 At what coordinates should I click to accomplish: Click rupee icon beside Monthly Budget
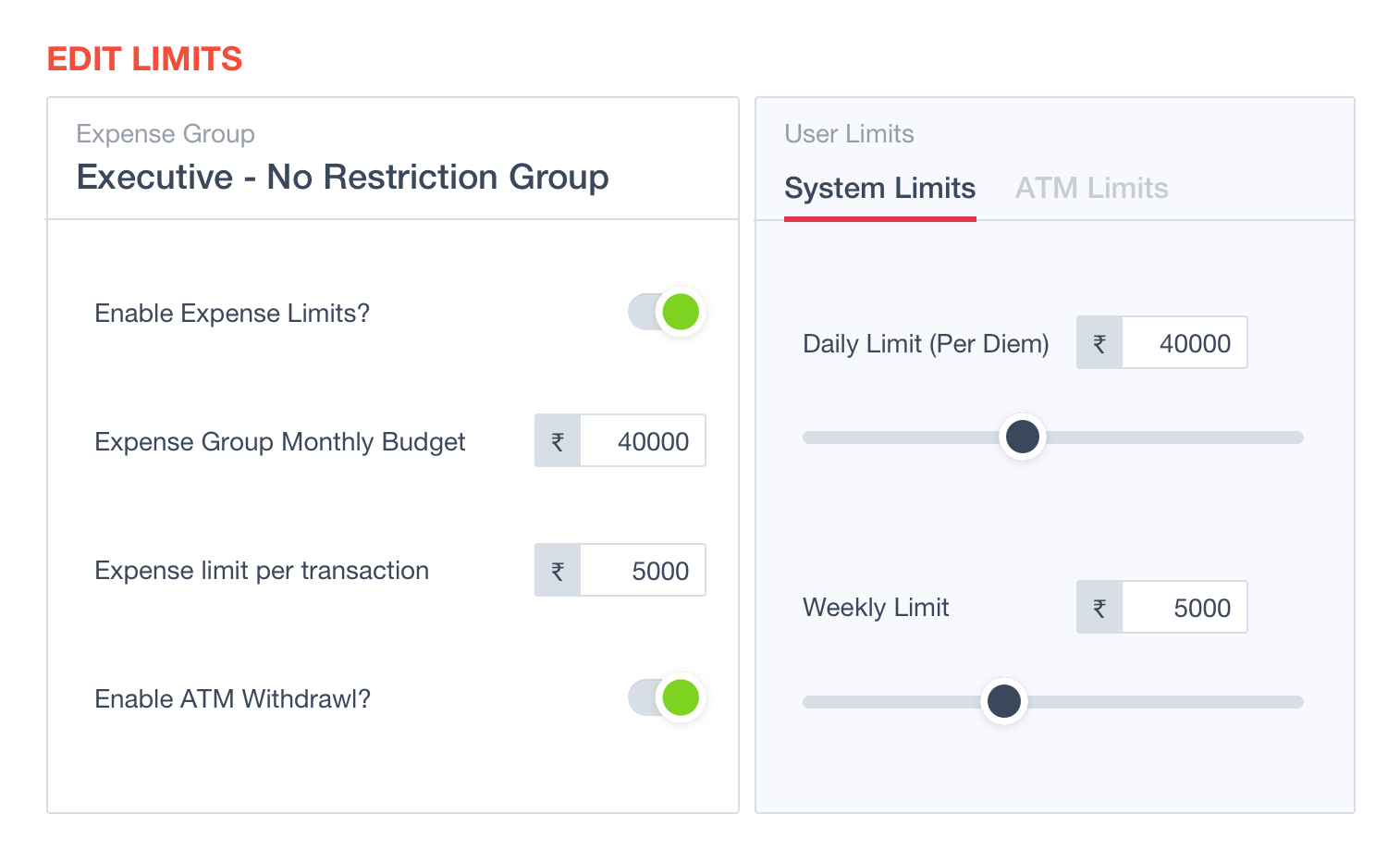(x=558, y=441)
